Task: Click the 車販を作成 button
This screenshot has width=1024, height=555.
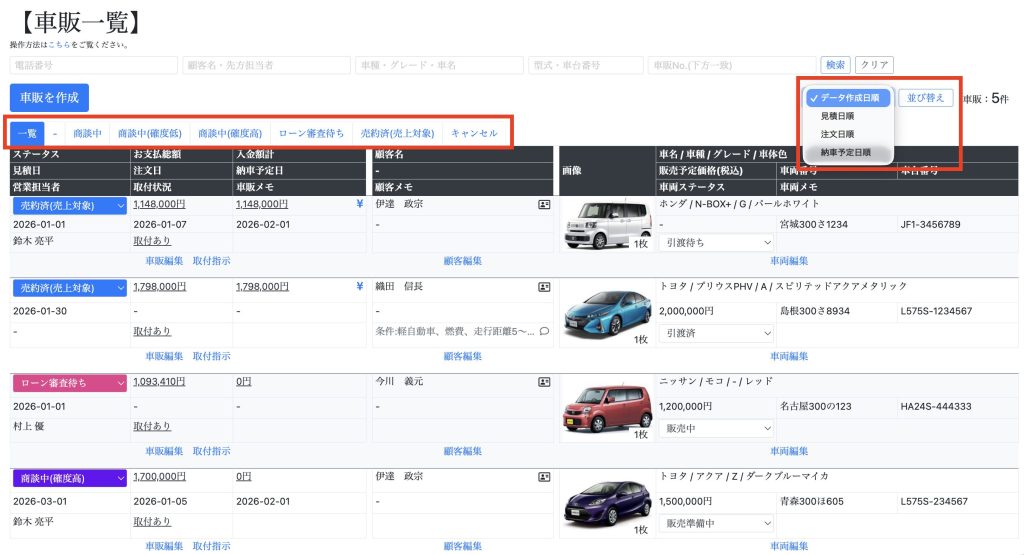Action: pos(49,97)
